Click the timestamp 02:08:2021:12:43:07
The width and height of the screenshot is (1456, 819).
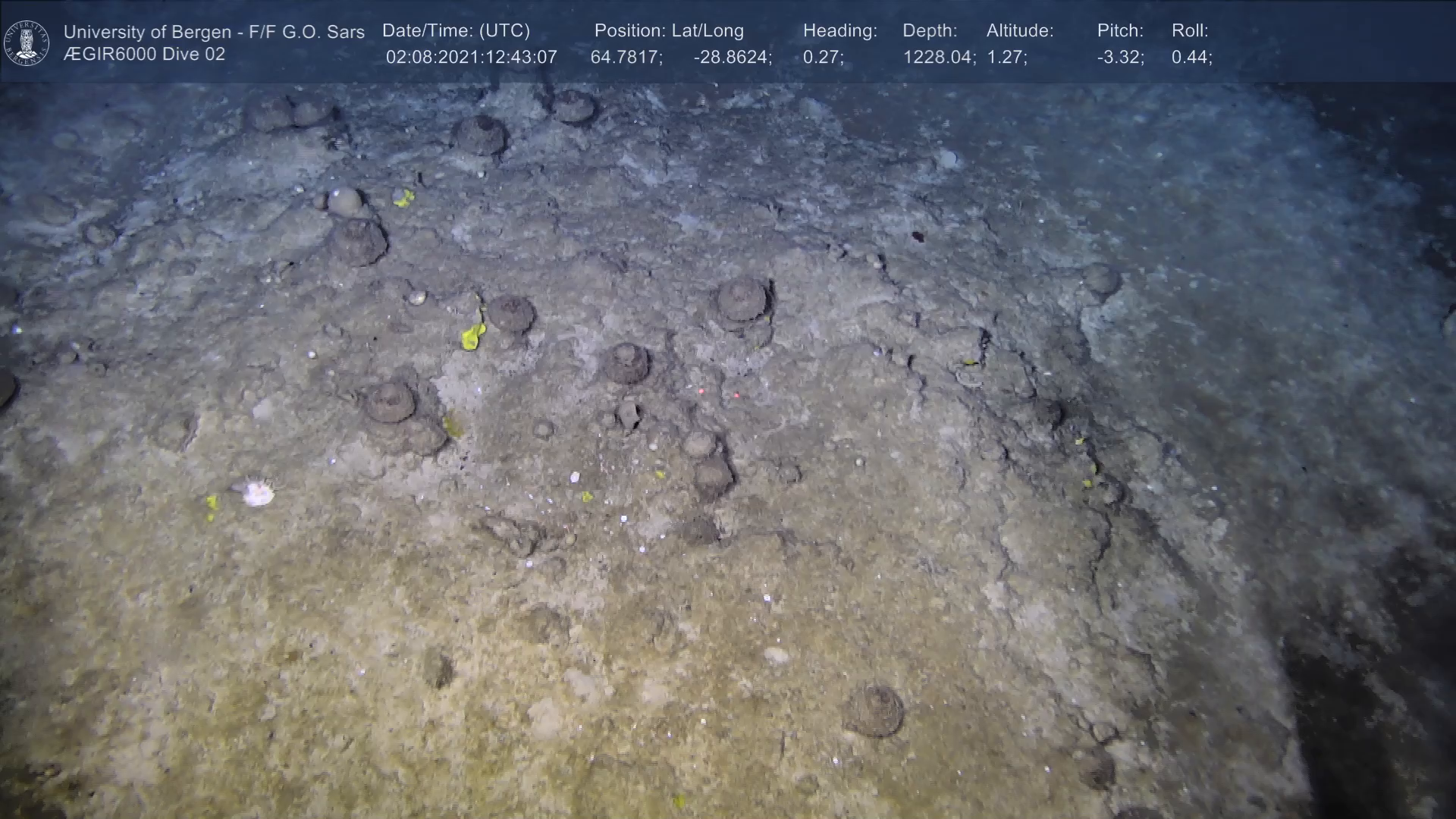[471, 58]
